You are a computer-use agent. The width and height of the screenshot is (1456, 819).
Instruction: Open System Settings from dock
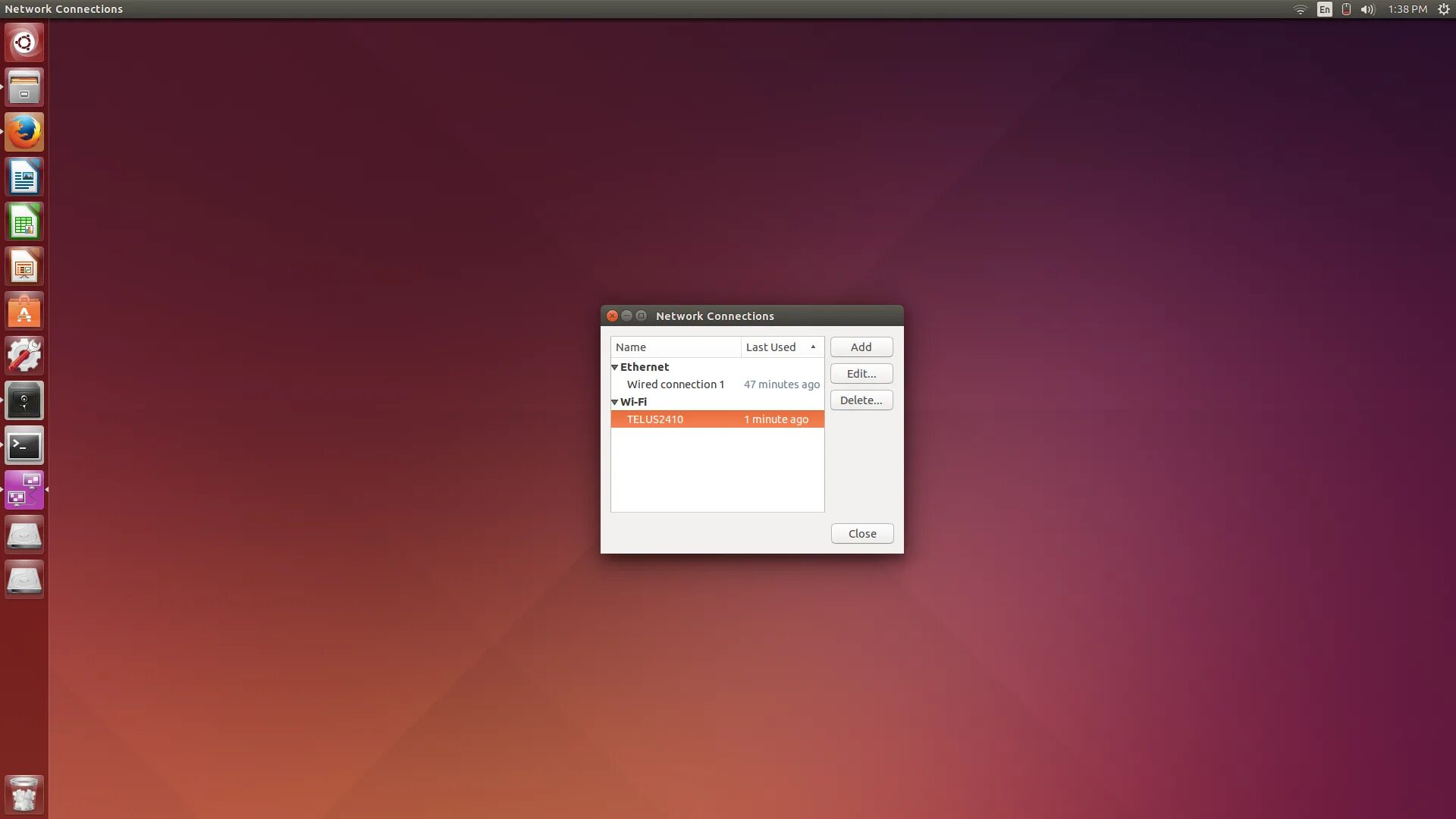pyautogui.click(x=24, y=355)
